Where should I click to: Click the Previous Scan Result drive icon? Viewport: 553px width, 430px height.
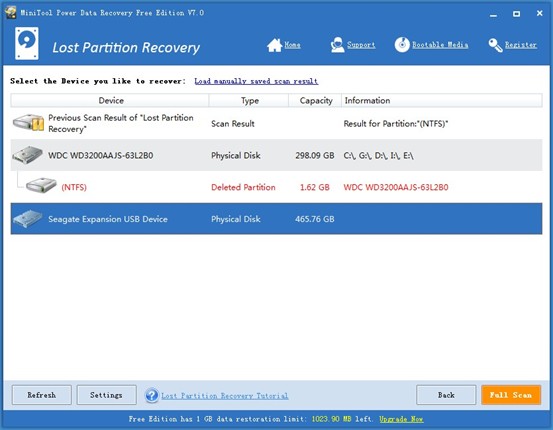tap(28, 123)
